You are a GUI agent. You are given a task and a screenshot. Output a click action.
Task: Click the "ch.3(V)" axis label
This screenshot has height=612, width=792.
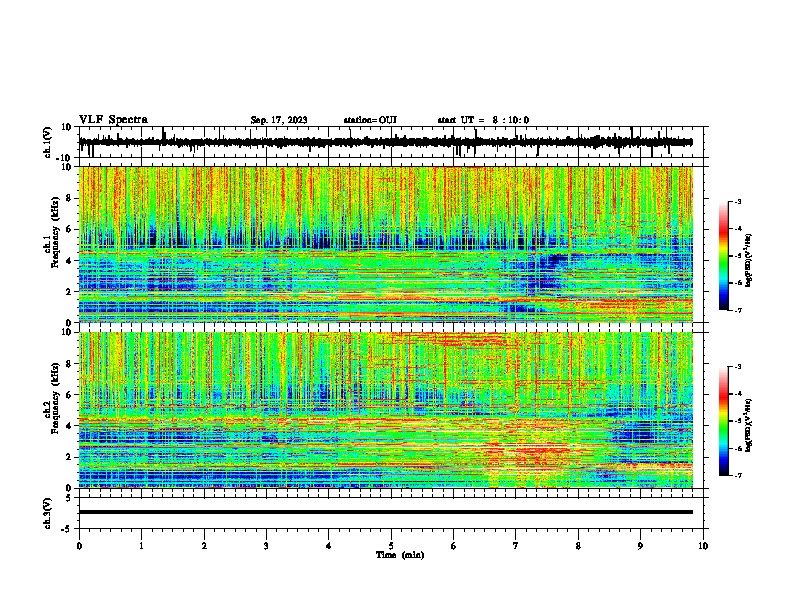(x=48, y=513)
